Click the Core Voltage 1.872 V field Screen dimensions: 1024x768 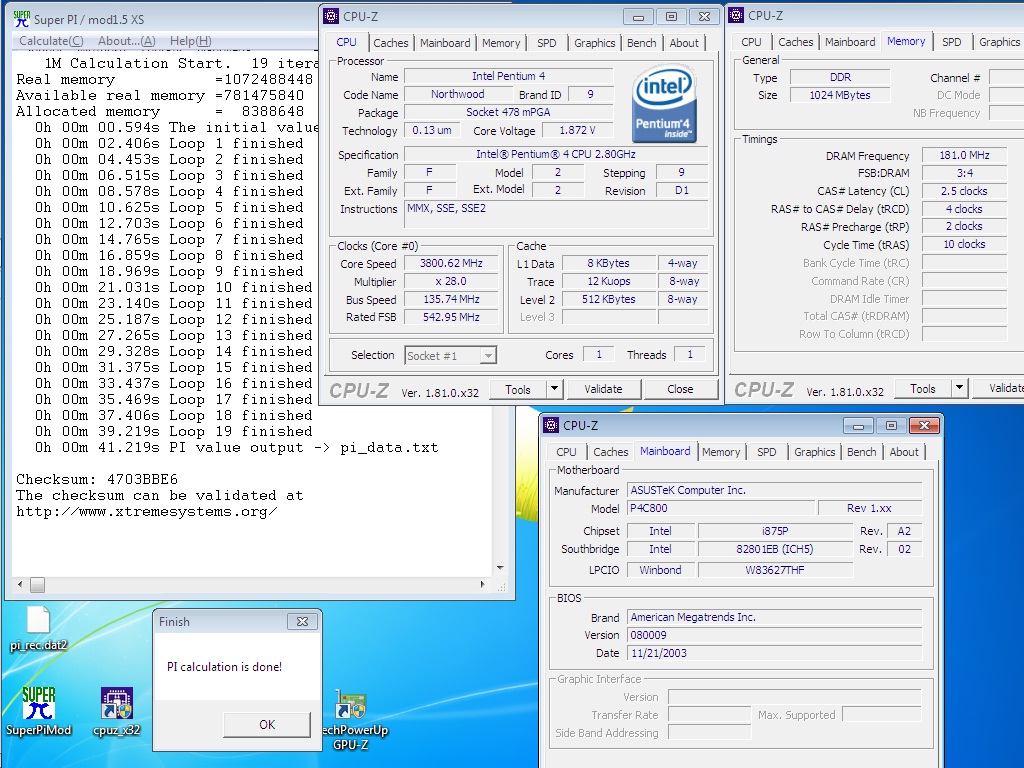[577, 131]
